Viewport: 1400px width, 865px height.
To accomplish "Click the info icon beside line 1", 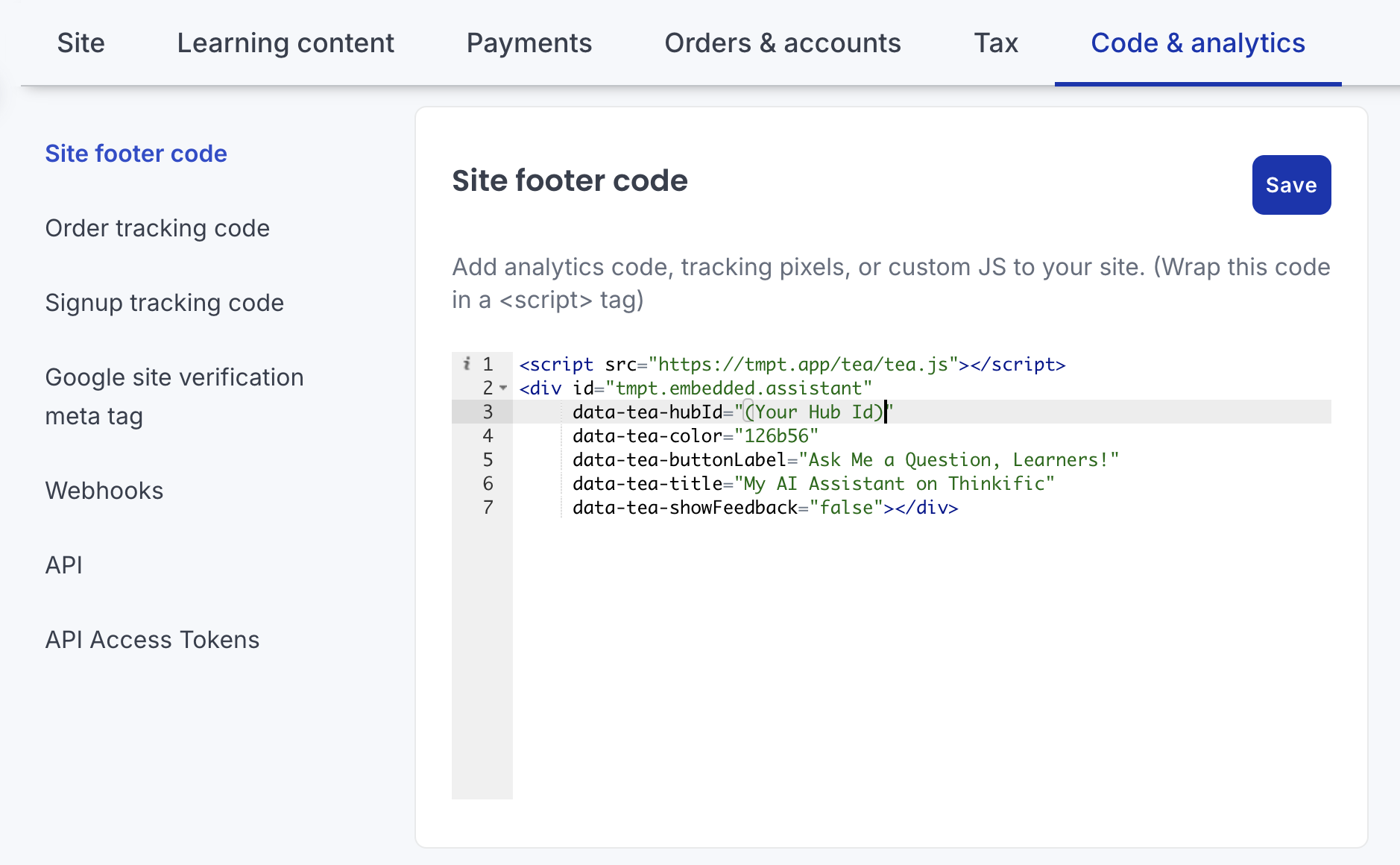I will 467,363.
